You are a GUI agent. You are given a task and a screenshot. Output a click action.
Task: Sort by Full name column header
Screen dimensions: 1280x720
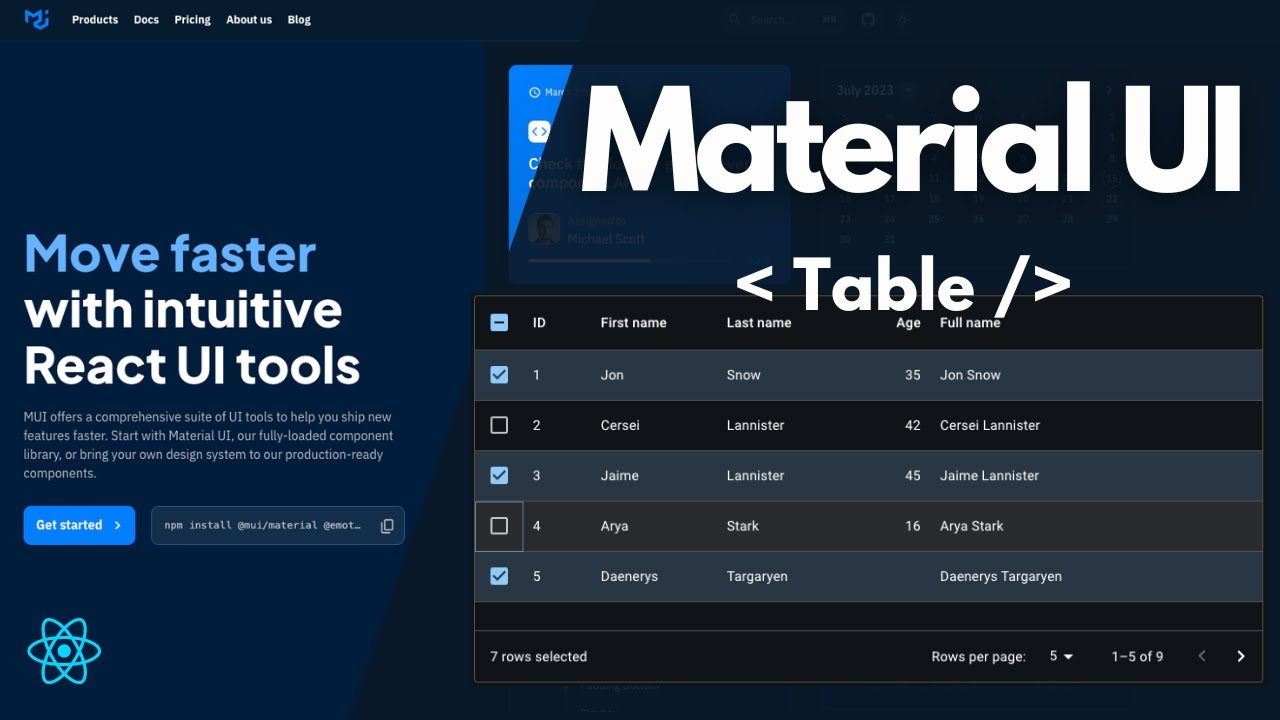click(970, 322)
